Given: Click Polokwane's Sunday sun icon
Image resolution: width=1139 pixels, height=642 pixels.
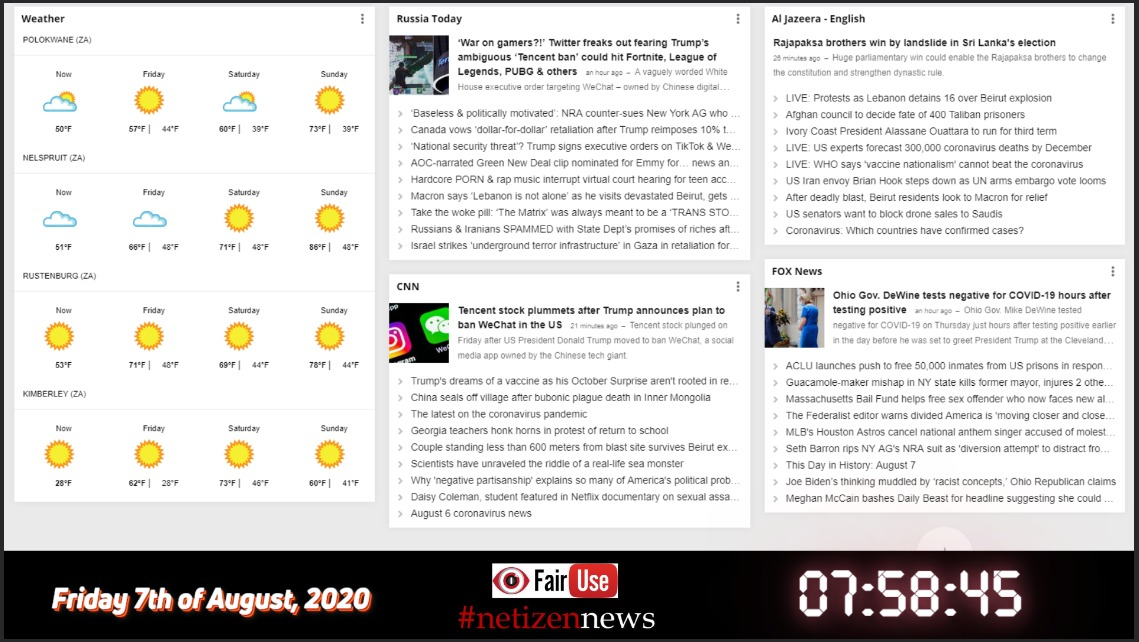Looking at the screenshot, I should (x=329, y=100).
